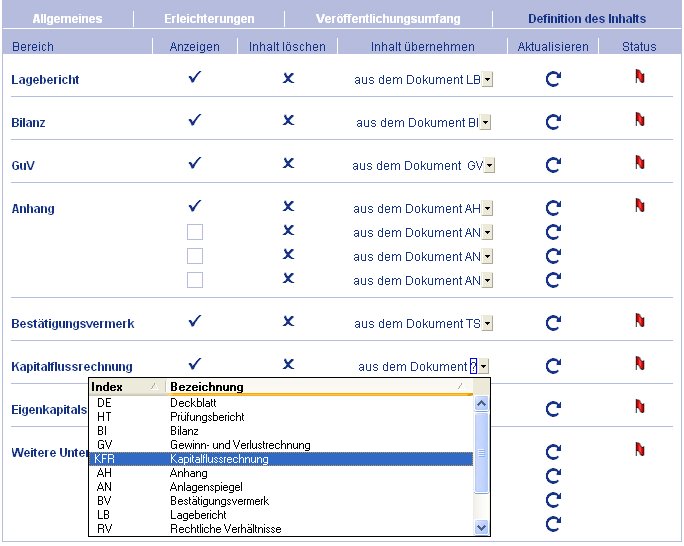Image resolution: width=684 pixels, height=546 pixels.
Task: Select DE Deckblatt in the list
Action: 281,403
